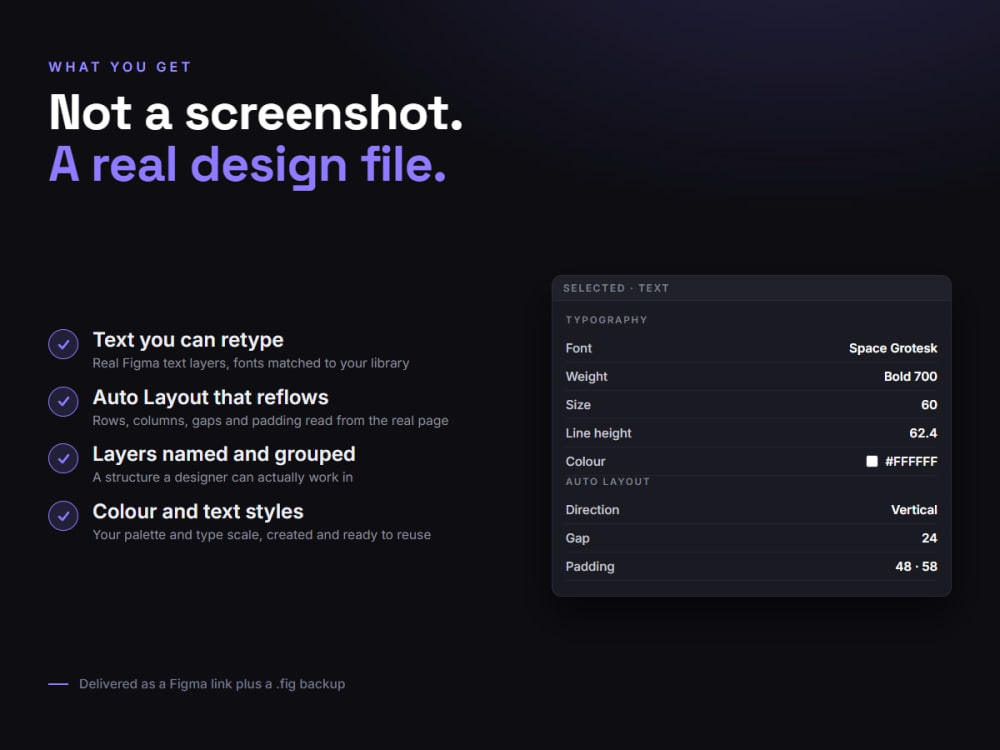Click the checkmark icon beside Auto Layout that reflows
This screenshot has height=750, width=1000.
click(63, 402)
